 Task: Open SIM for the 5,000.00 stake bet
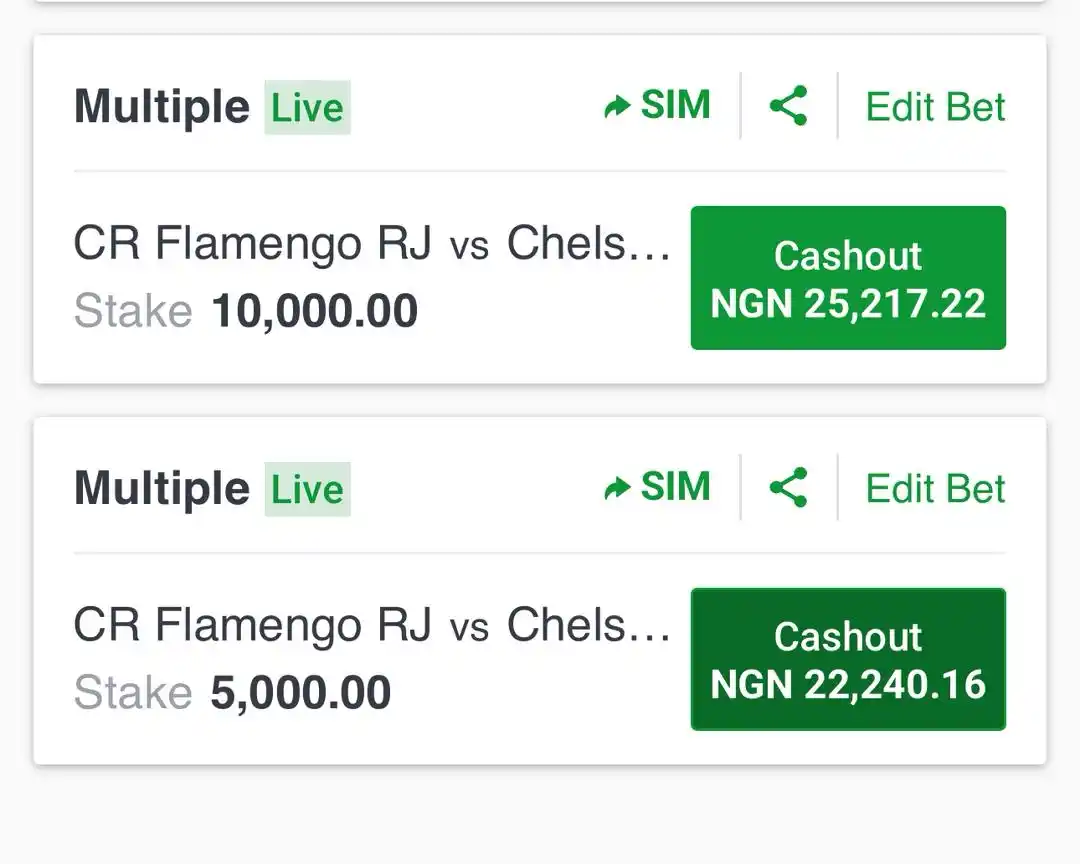(x=657, y=487)
